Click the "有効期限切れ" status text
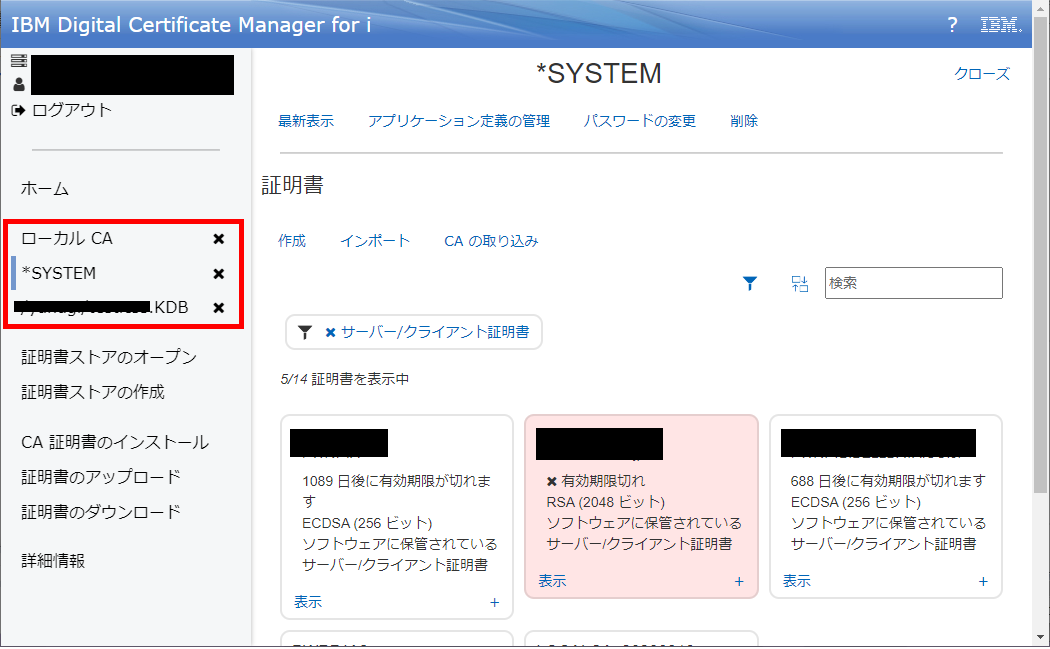The image size is (1050, 649). pos(603,481)
